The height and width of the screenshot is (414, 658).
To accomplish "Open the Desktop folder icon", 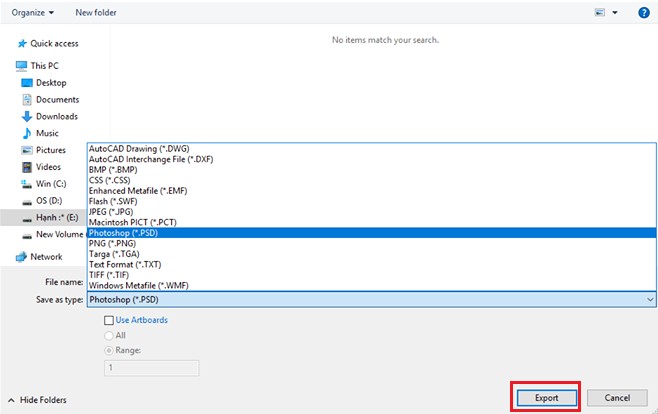I will [27, 83].
